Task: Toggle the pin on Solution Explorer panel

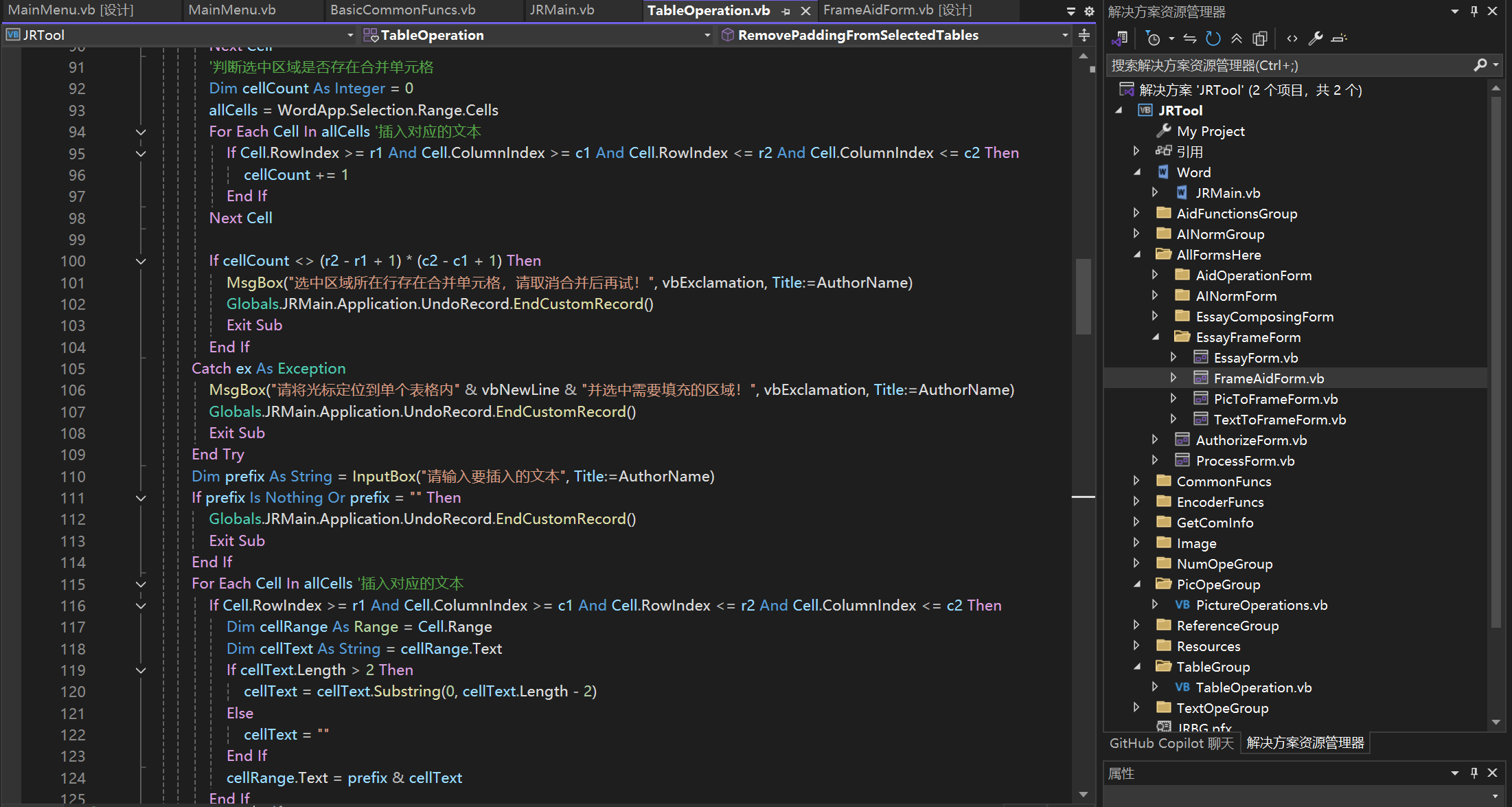Action: point(1474,11)
